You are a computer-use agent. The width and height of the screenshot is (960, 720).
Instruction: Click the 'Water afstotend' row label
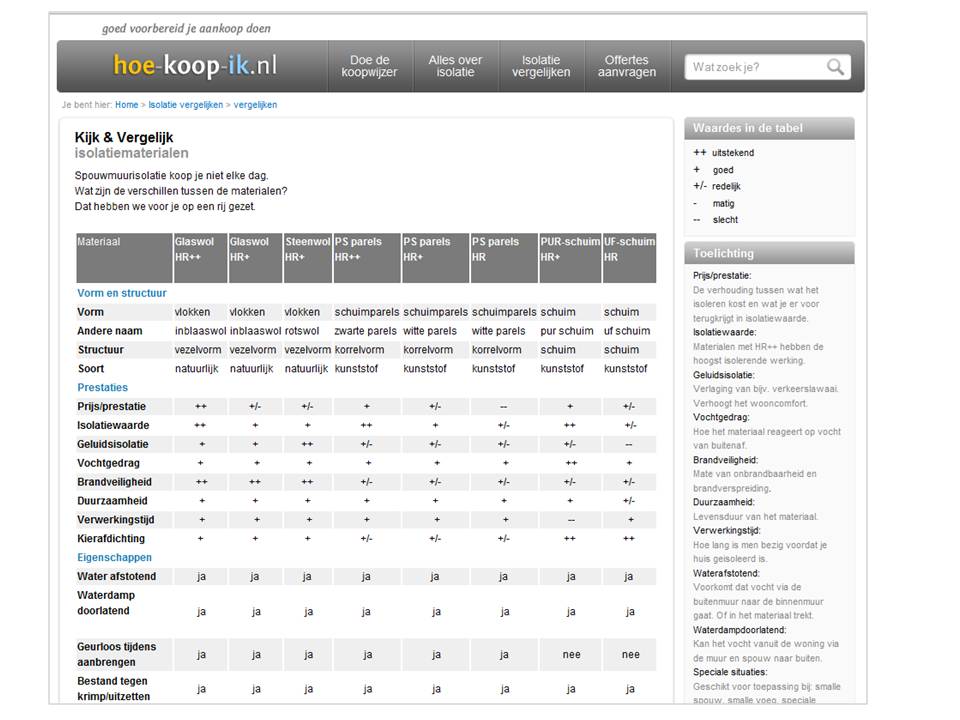(x=116, y=576)
